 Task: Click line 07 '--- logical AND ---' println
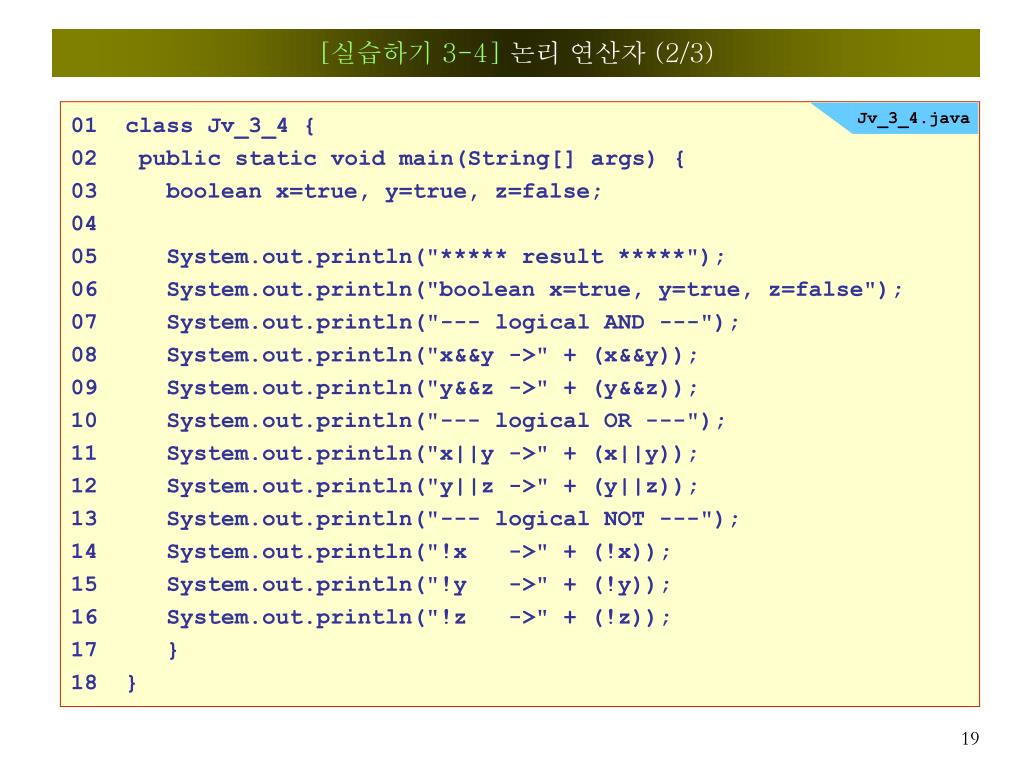[x=453, y=323]
